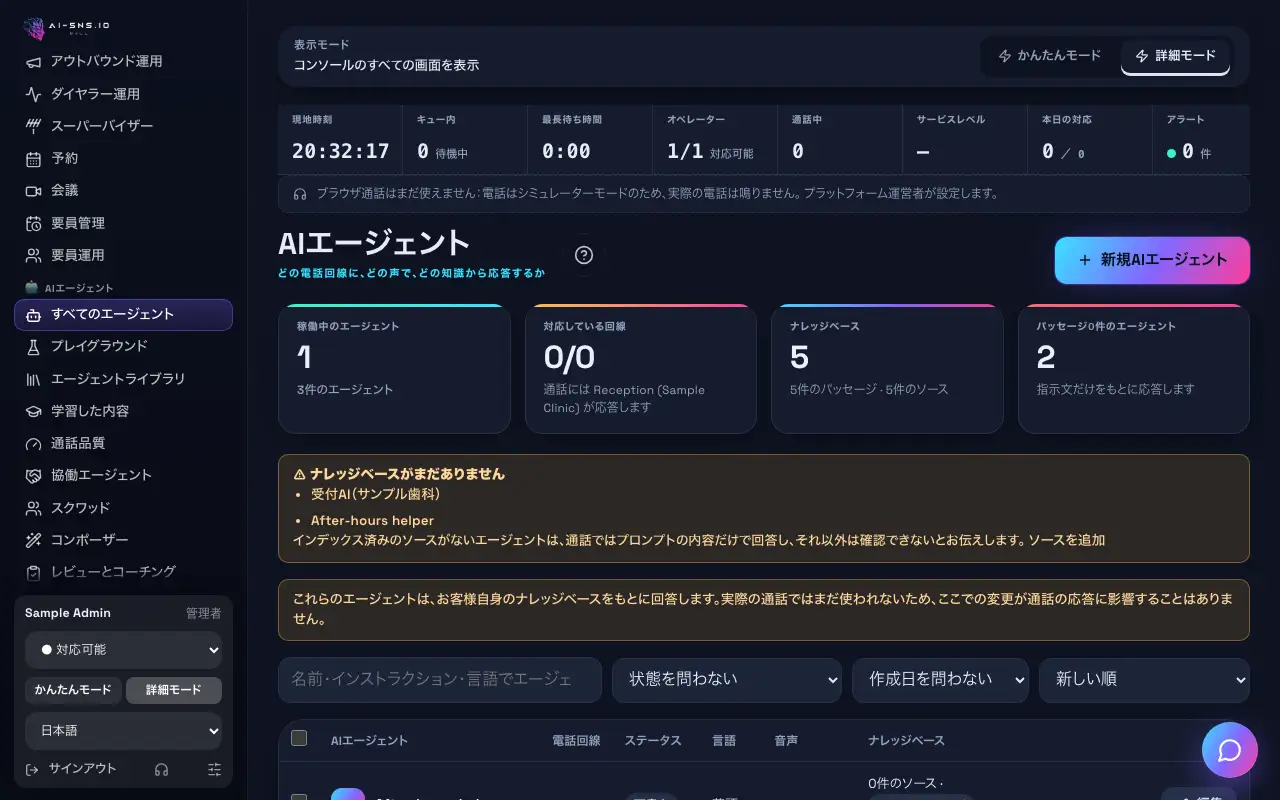Open the 新しい順 sort dropdown
Viewport: 1280px width, 800px height.
[x=1144, y=680]
